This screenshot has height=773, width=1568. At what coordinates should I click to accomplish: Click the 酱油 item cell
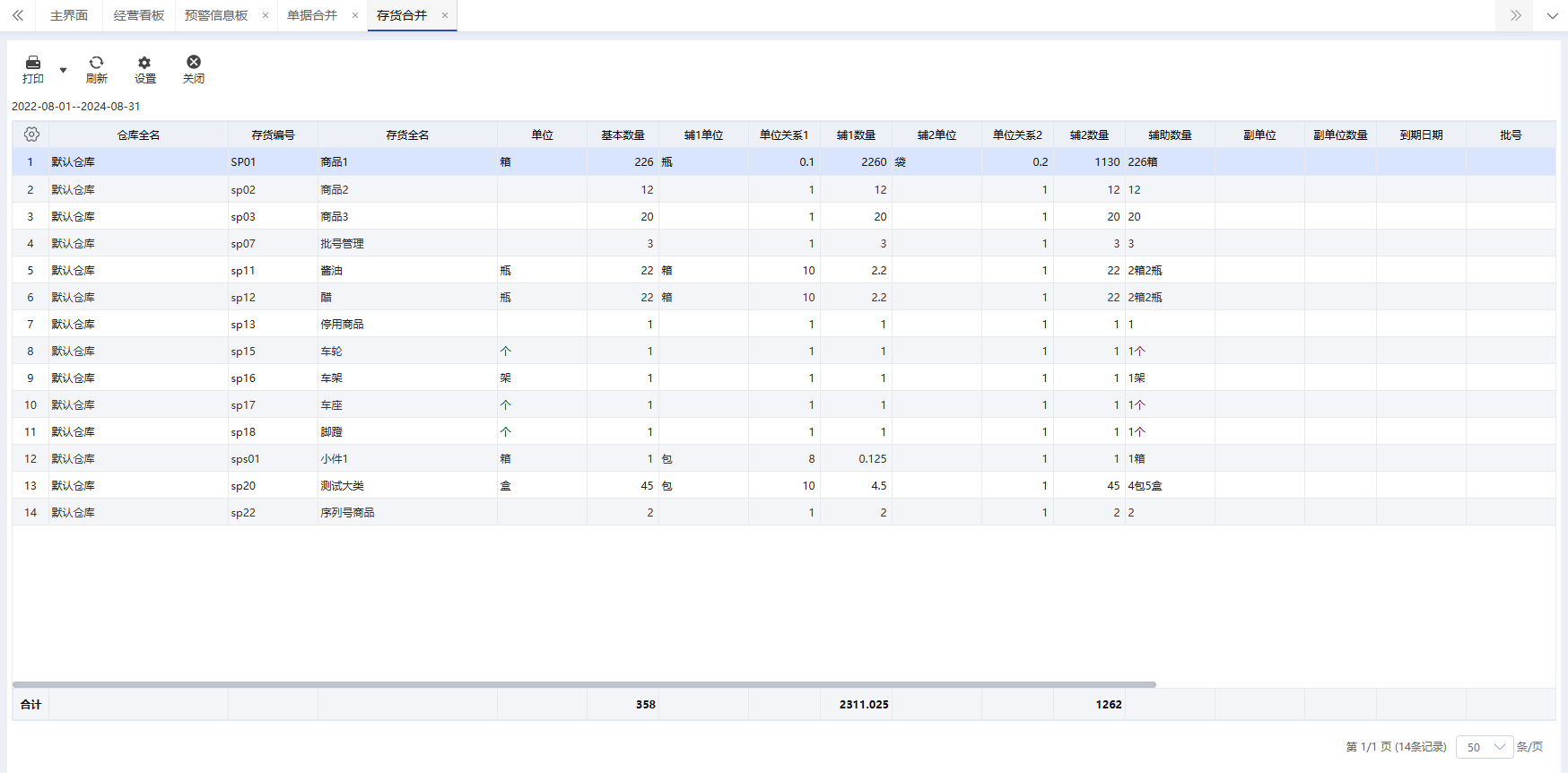407,270
